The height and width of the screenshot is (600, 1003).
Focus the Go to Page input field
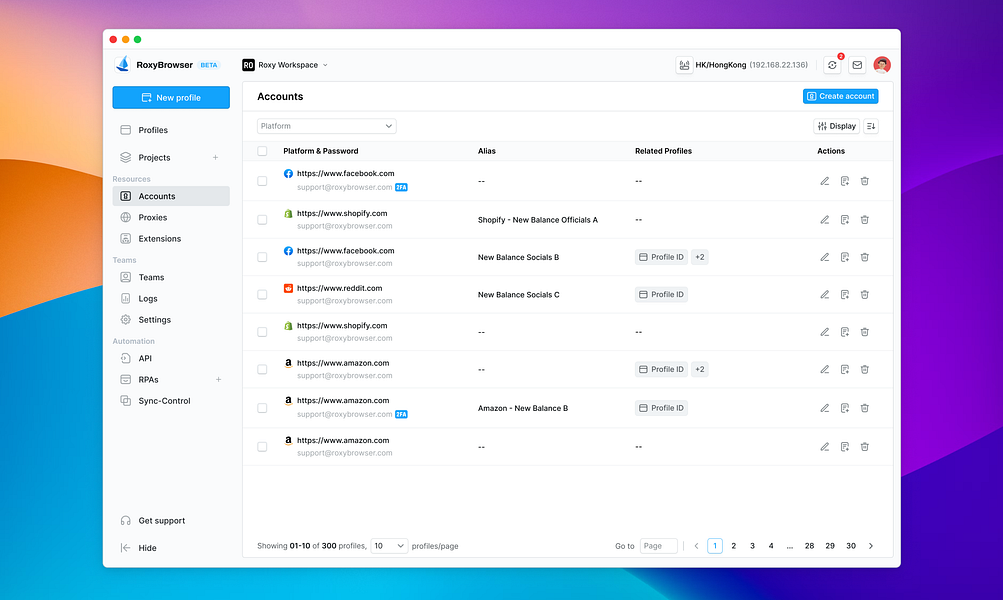[x=658, y=546]
